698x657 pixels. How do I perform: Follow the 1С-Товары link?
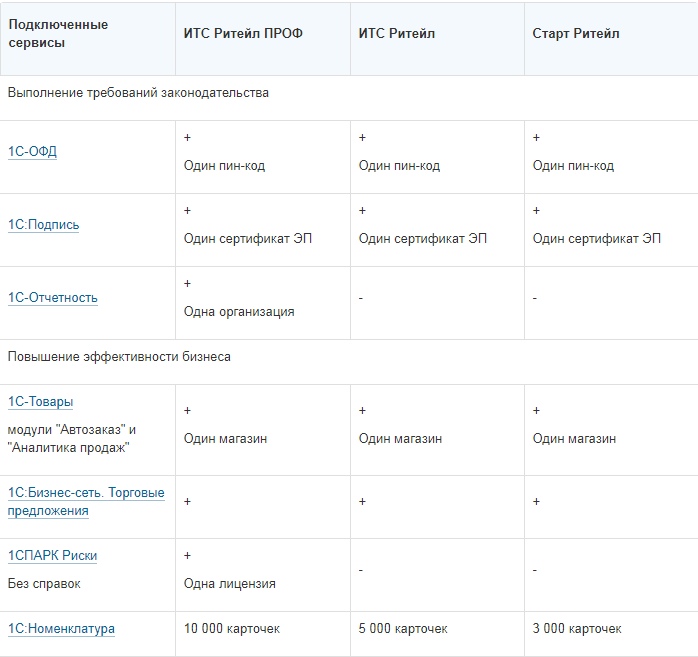(41, 402)
